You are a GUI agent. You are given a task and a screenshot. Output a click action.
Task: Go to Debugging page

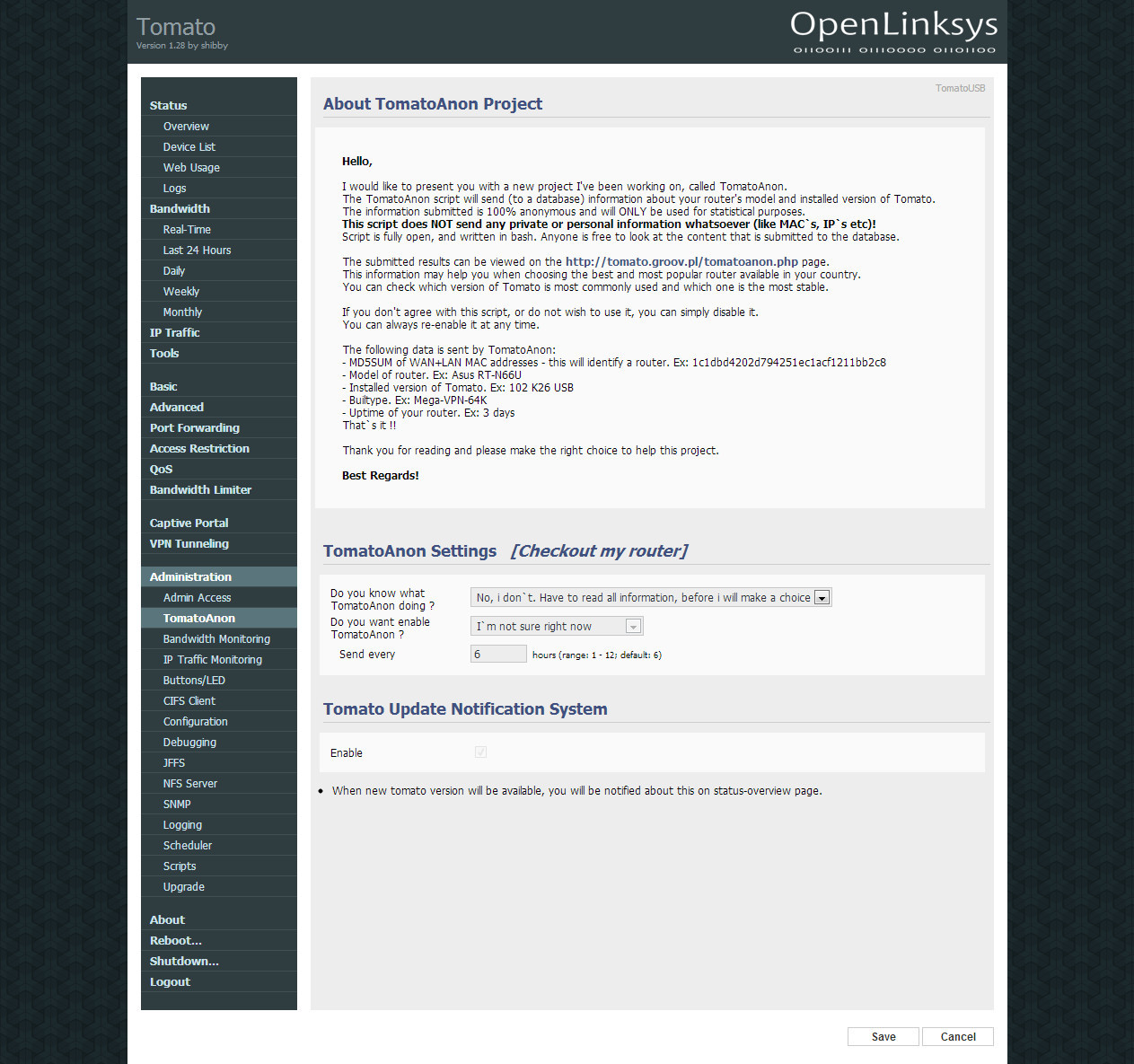point(218,743)
